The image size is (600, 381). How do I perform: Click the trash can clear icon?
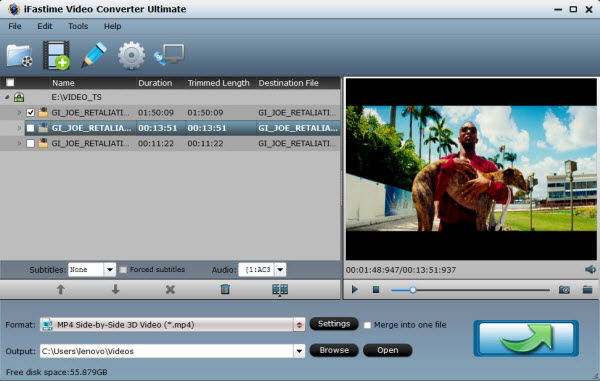point(225,289)
